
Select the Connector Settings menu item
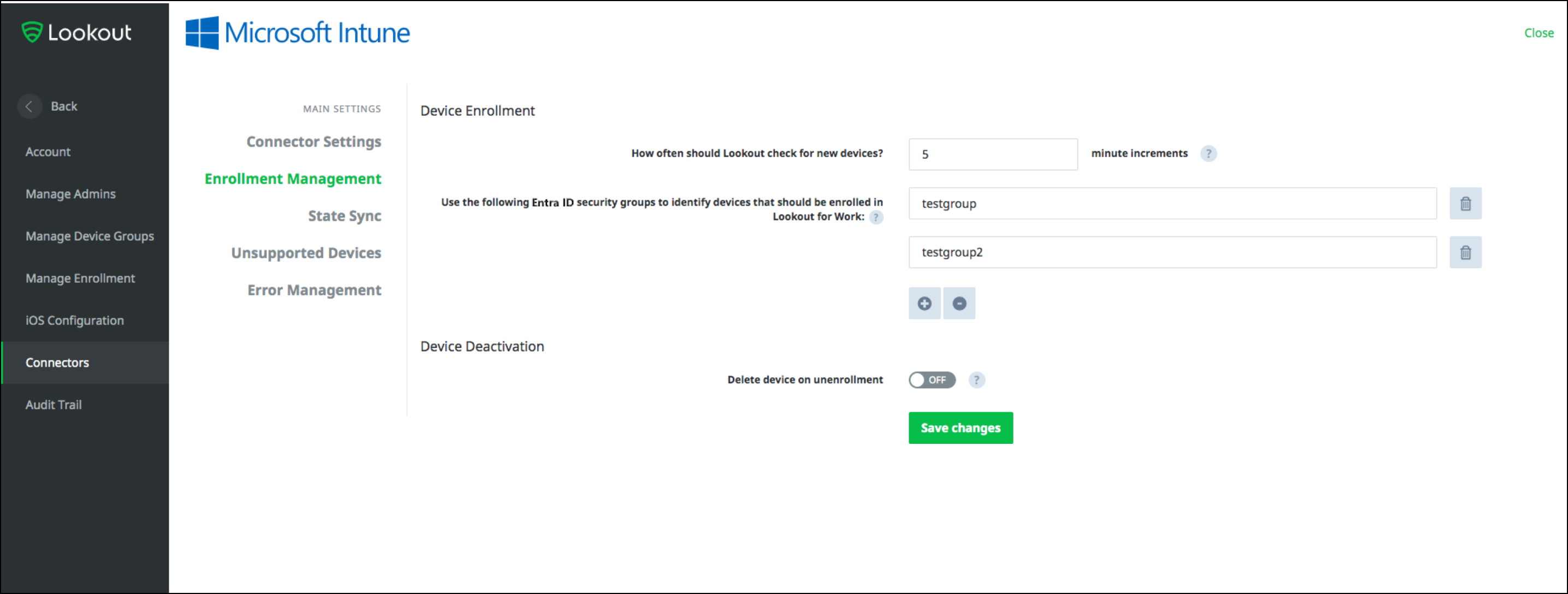pyautogui.click(x=314, y=141)
